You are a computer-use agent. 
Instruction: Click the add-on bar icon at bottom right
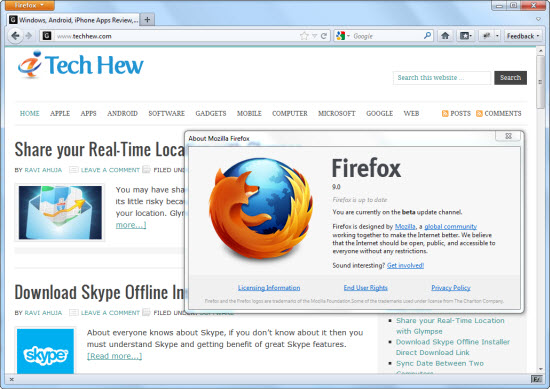pos(536,379)
